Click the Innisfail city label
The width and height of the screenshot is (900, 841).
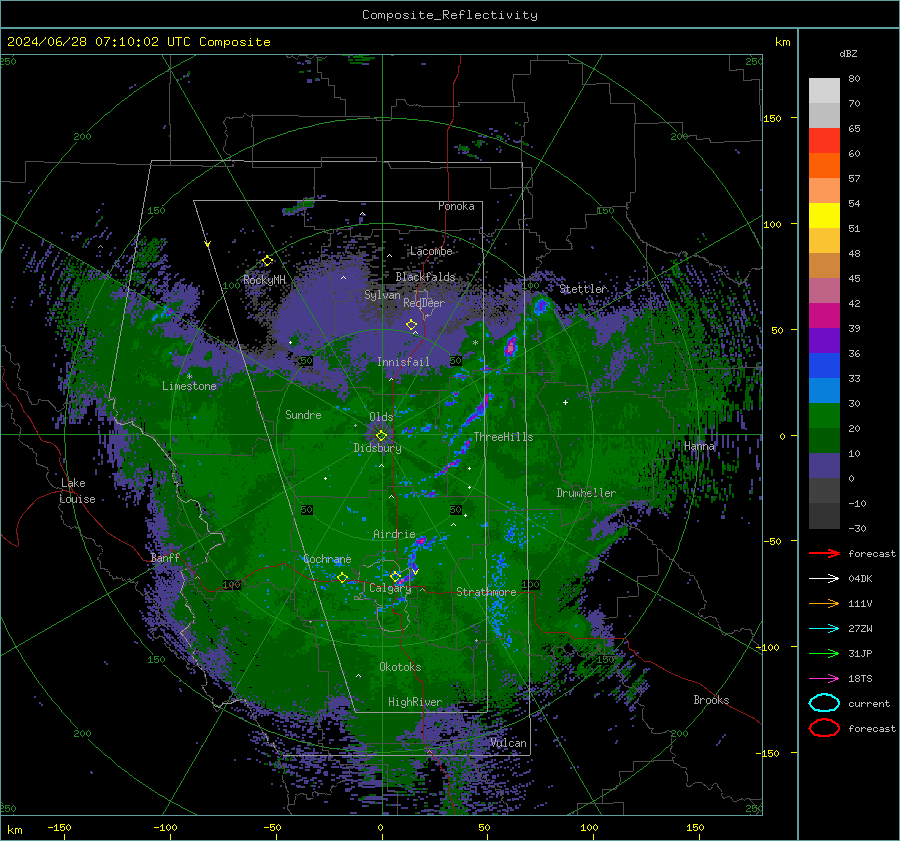[403, 362]
